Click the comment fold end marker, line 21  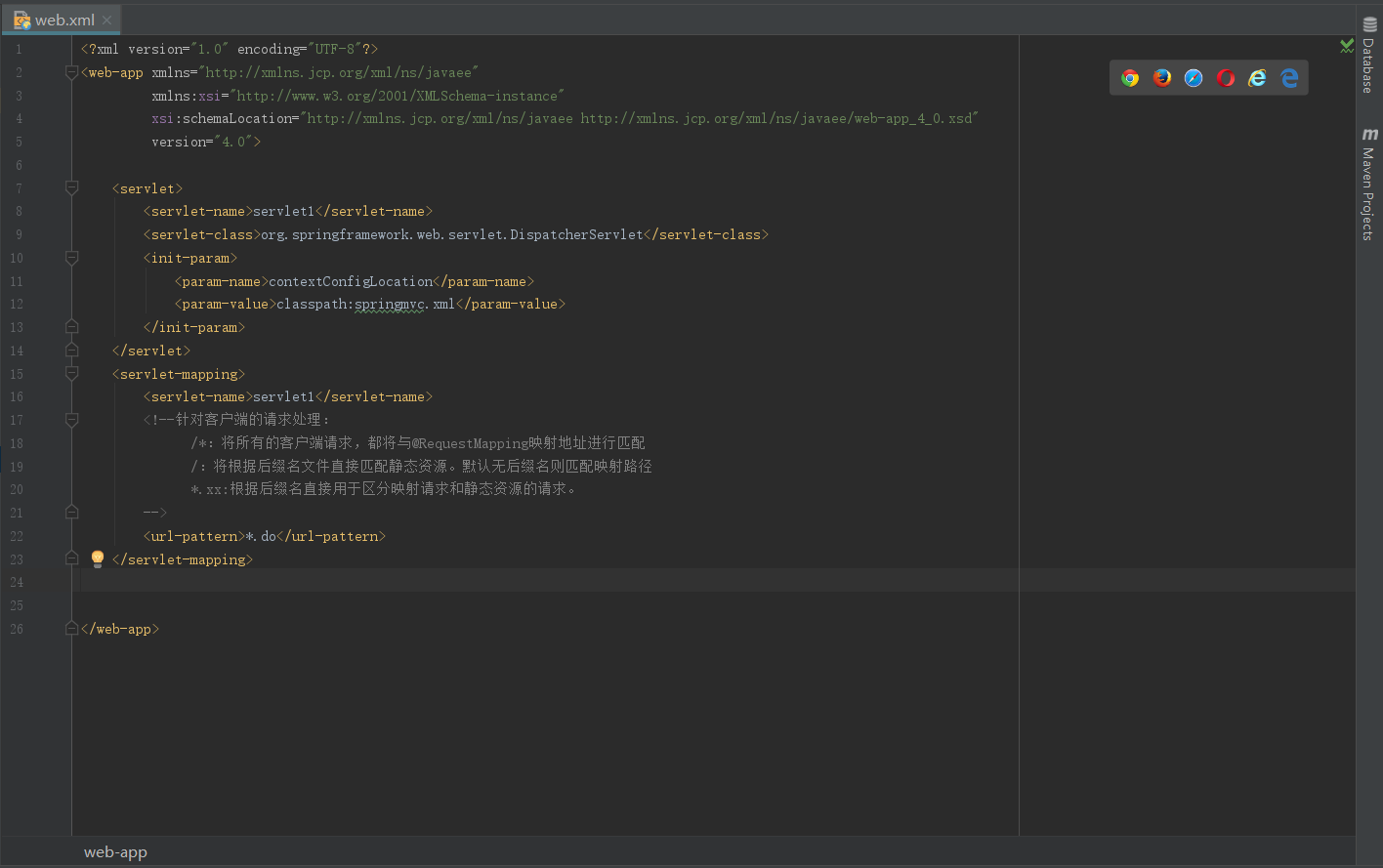click(x=71, y=513)
